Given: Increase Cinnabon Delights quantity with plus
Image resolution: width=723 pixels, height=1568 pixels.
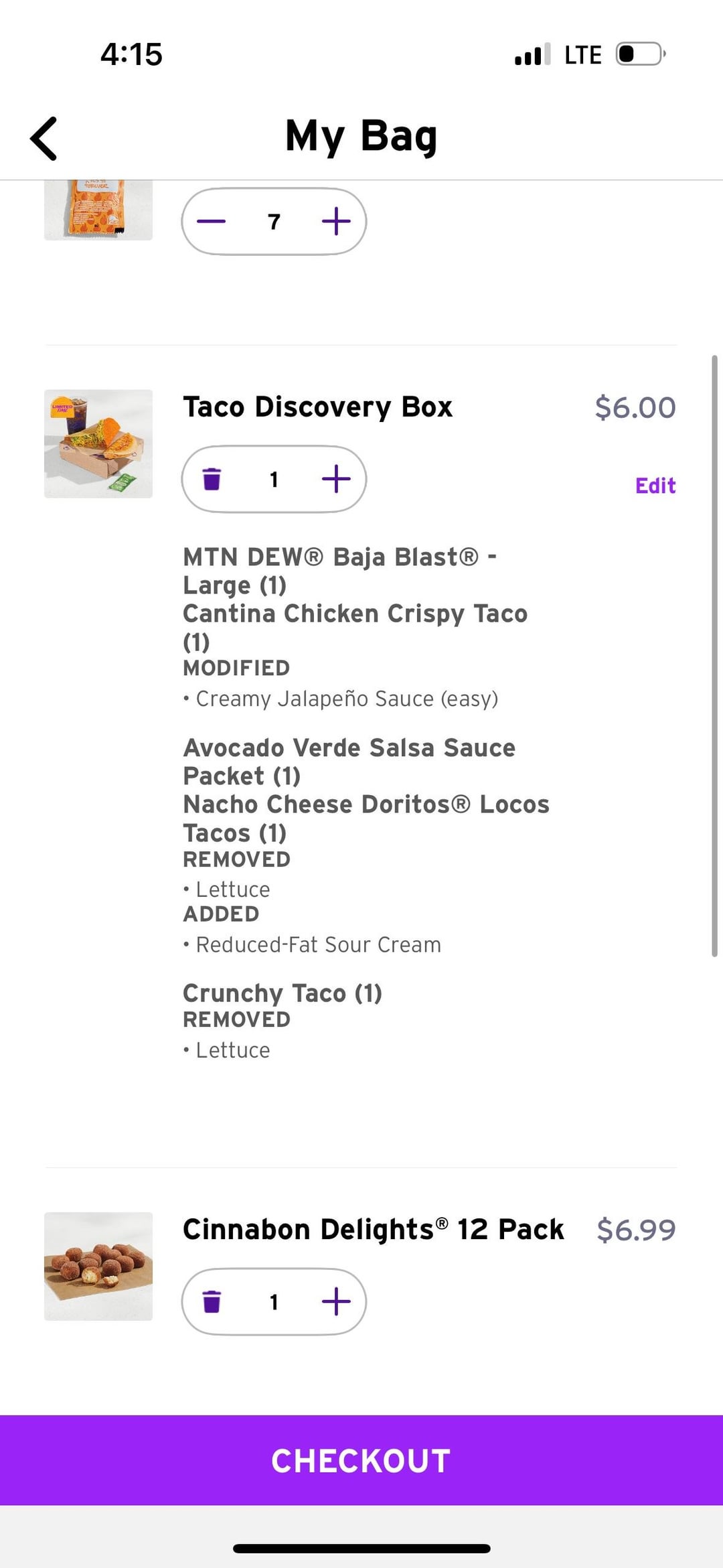Looking at the screenshot, I should click(x=336, y=1301).
